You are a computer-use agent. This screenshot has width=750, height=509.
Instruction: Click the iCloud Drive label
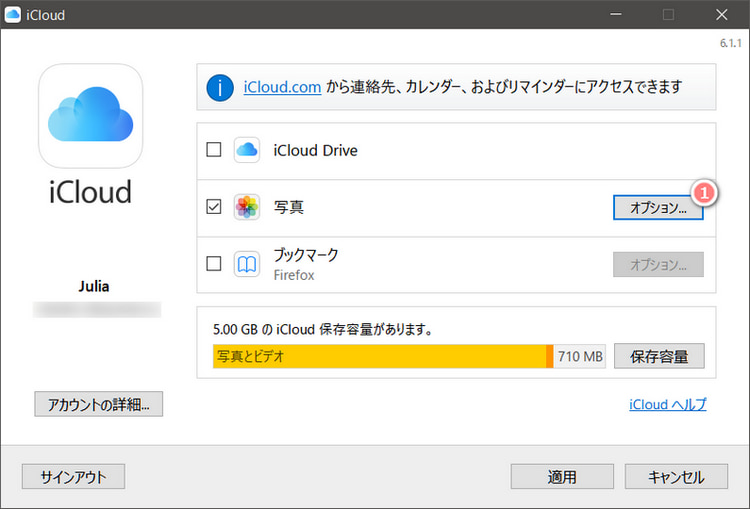(315, 150)
